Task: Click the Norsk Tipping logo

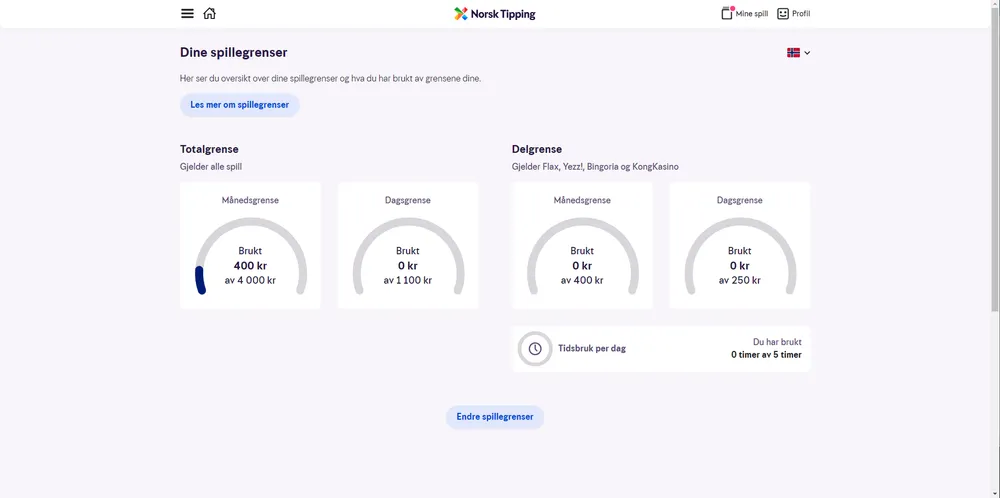Action: (x=495, y=14)
